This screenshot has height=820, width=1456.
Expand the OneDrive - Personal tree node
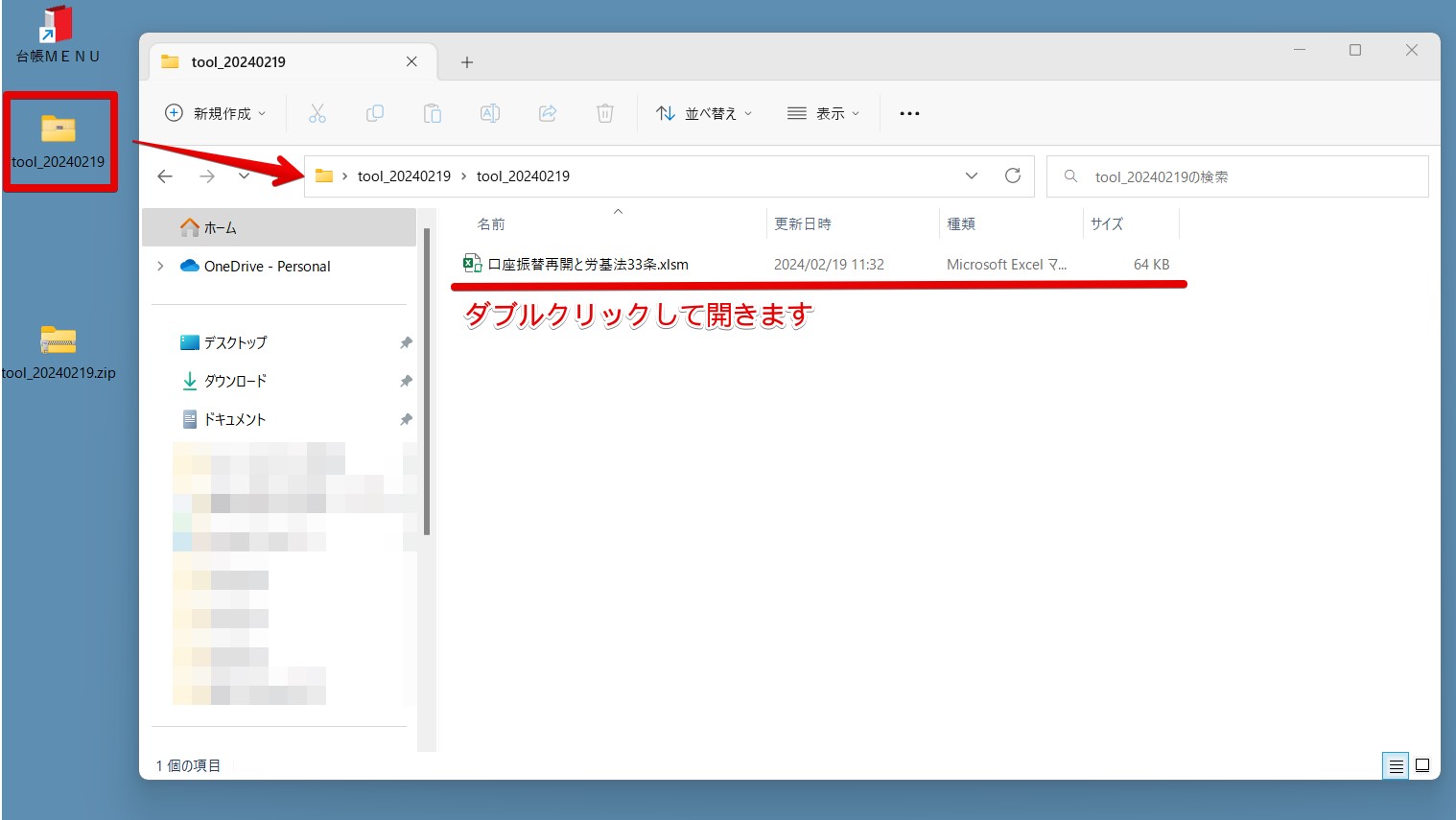pos(160,266)
